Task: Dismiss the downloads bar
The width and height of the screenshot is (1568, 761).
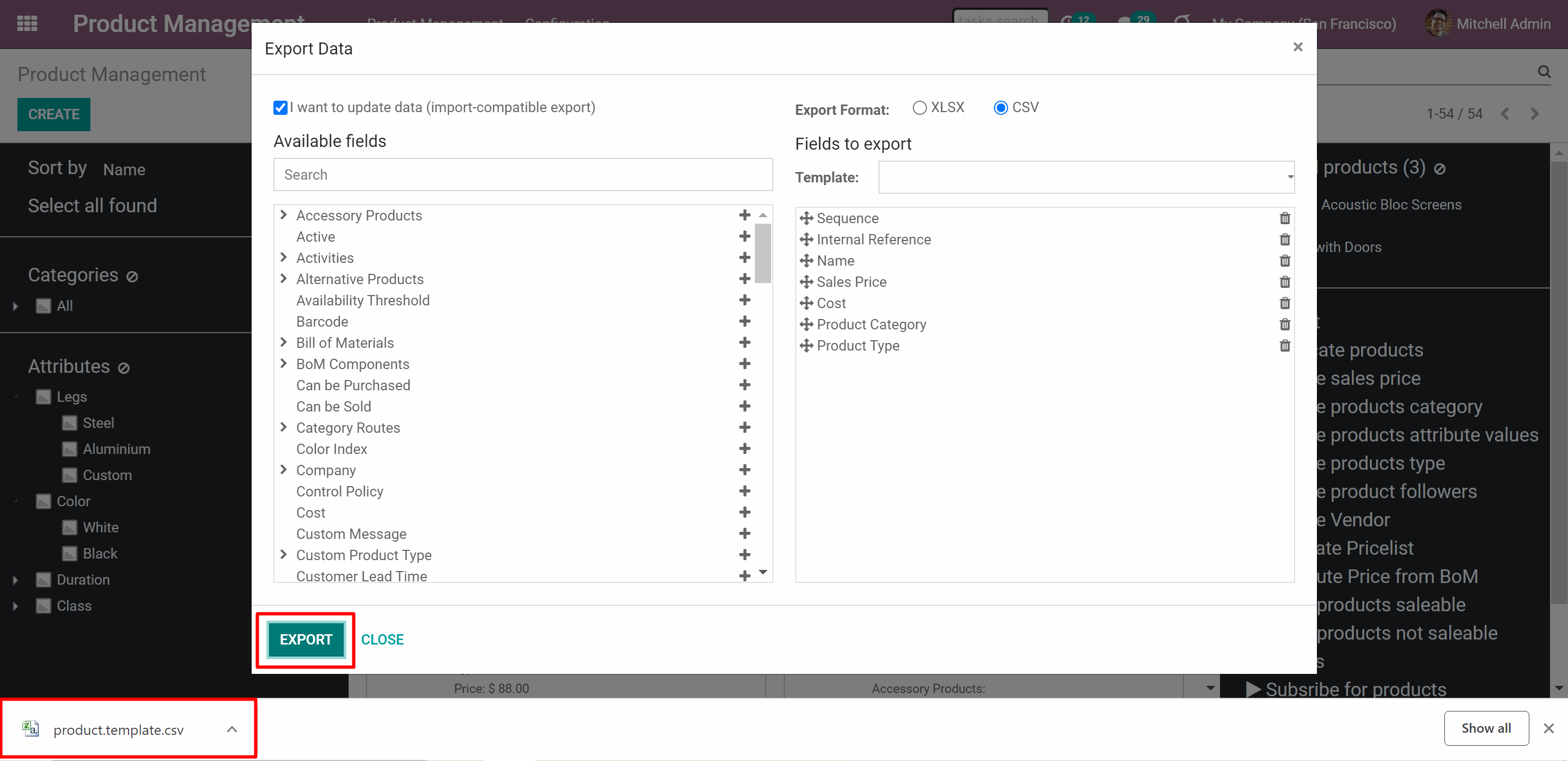Action: tap(1549, 728)
